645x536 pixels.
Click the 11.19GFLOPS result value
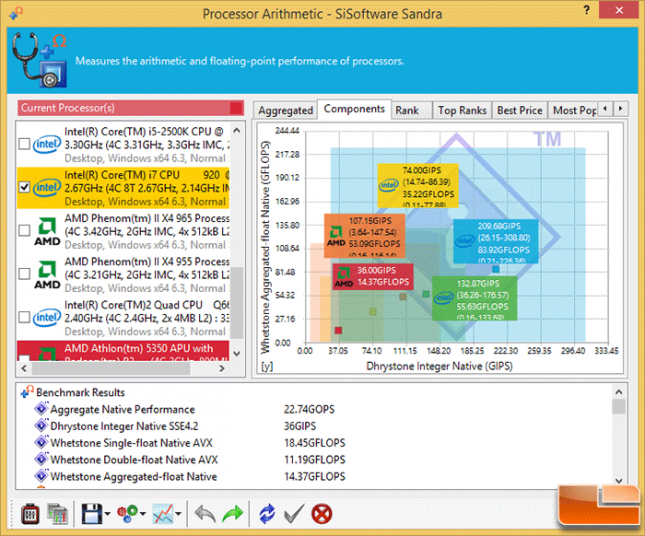315,459
